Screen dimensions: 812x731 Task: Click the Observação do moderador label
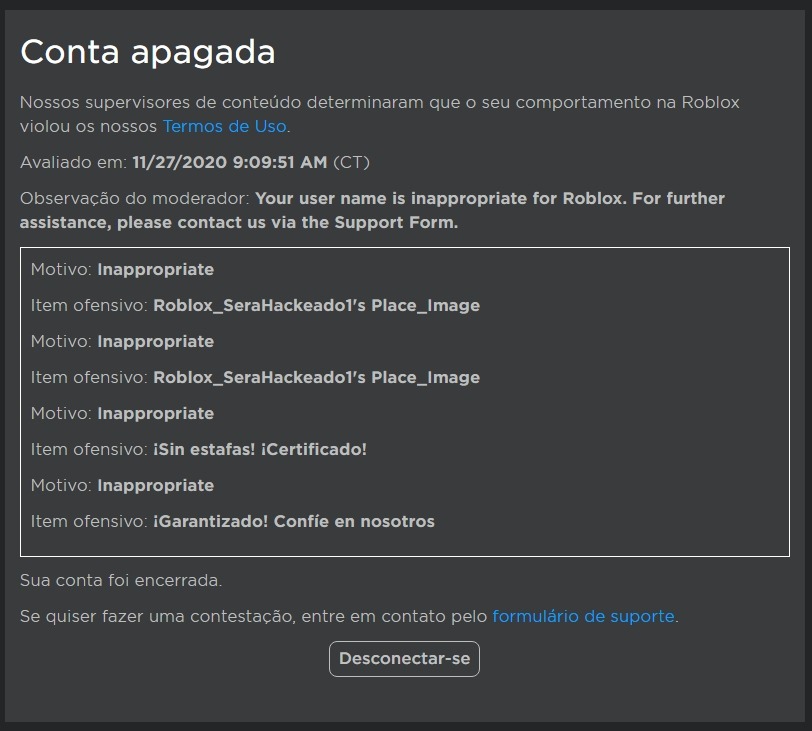coord(135,198)
